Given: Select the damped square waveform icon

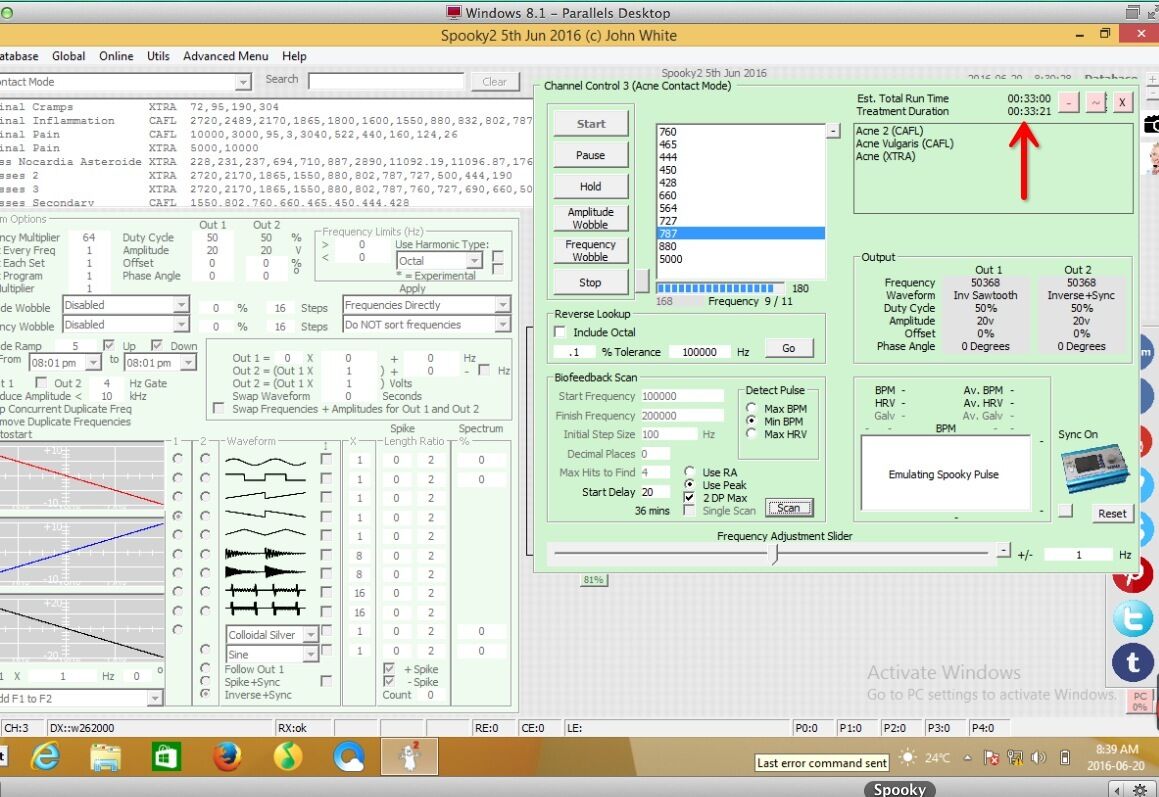Looking at the screenshot, I should [x=265, y=572].
